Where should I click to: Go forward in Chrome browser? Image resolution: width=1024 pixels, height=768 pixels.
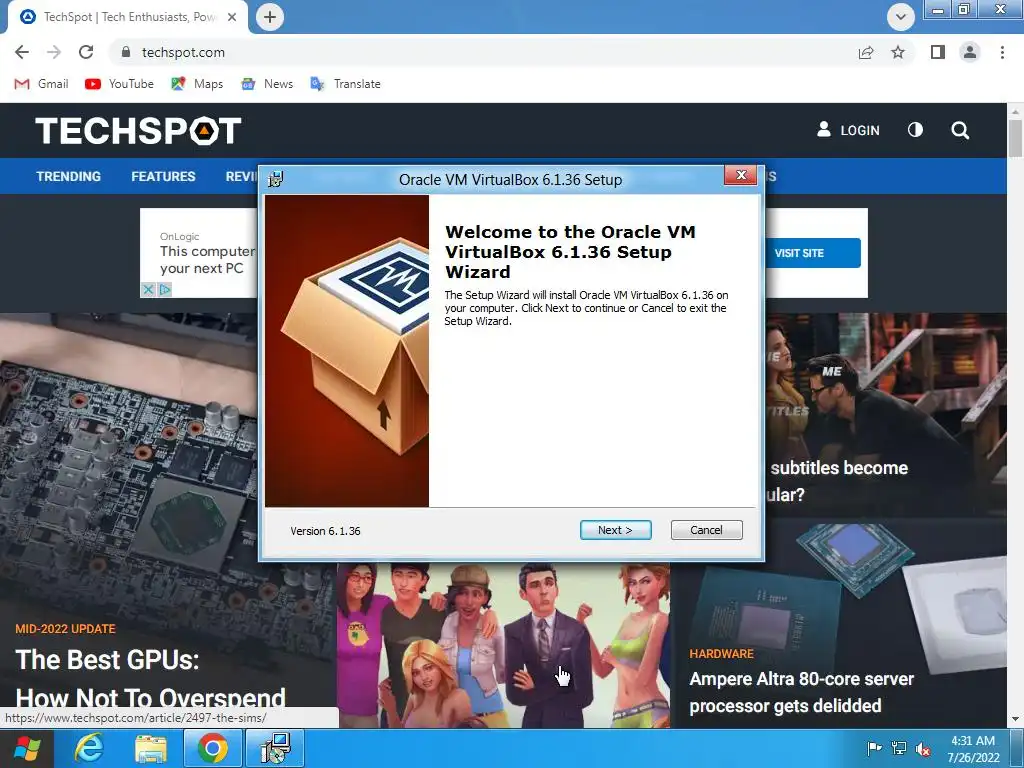tap(54, 52)
